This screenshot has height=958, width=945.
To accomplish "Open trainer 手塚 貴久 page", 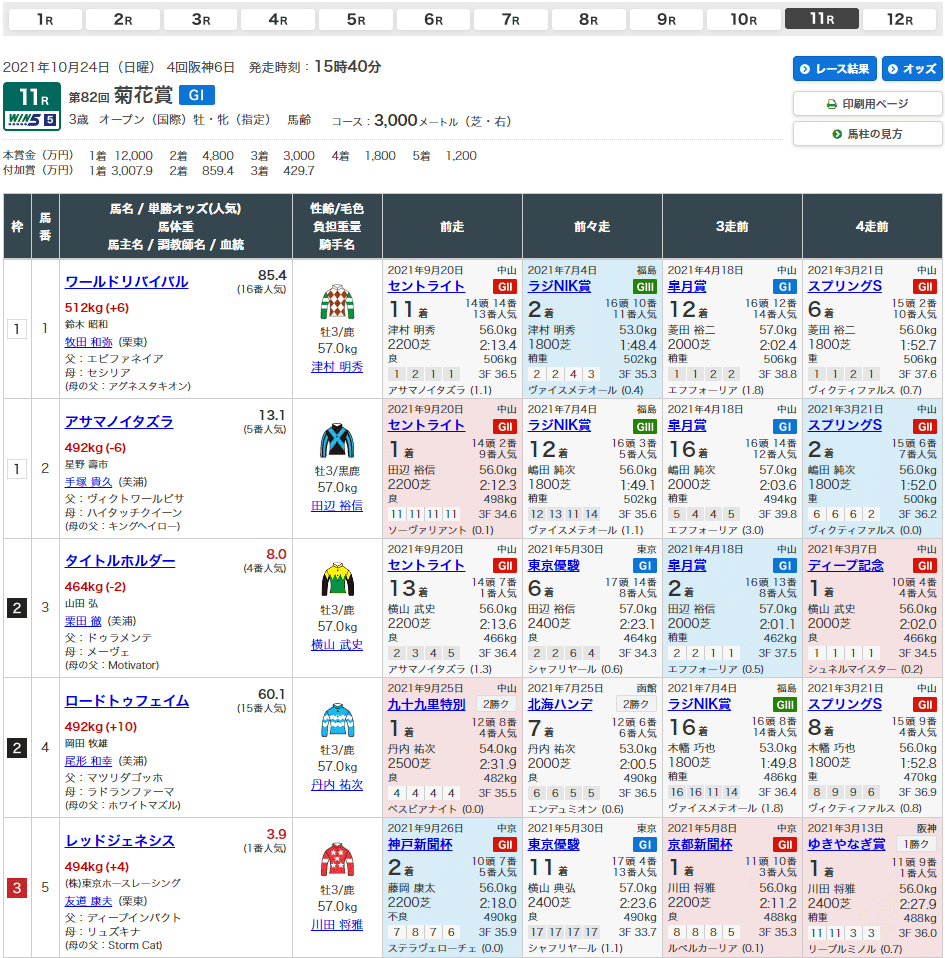I will click(89, 482).
